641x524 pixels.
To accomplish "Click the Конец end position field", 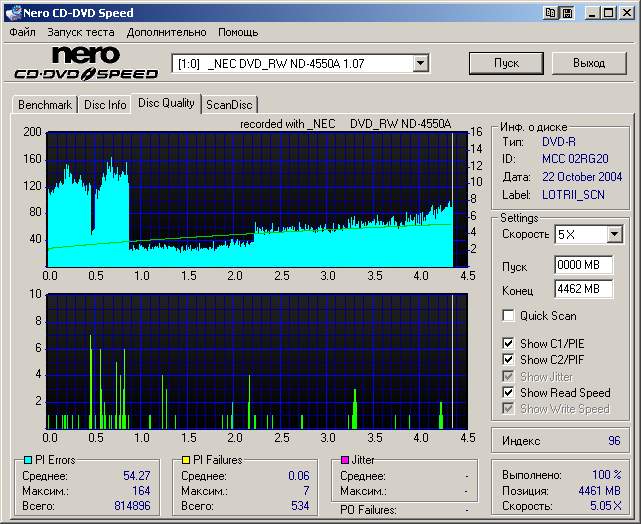I will [x=582, y=289].
